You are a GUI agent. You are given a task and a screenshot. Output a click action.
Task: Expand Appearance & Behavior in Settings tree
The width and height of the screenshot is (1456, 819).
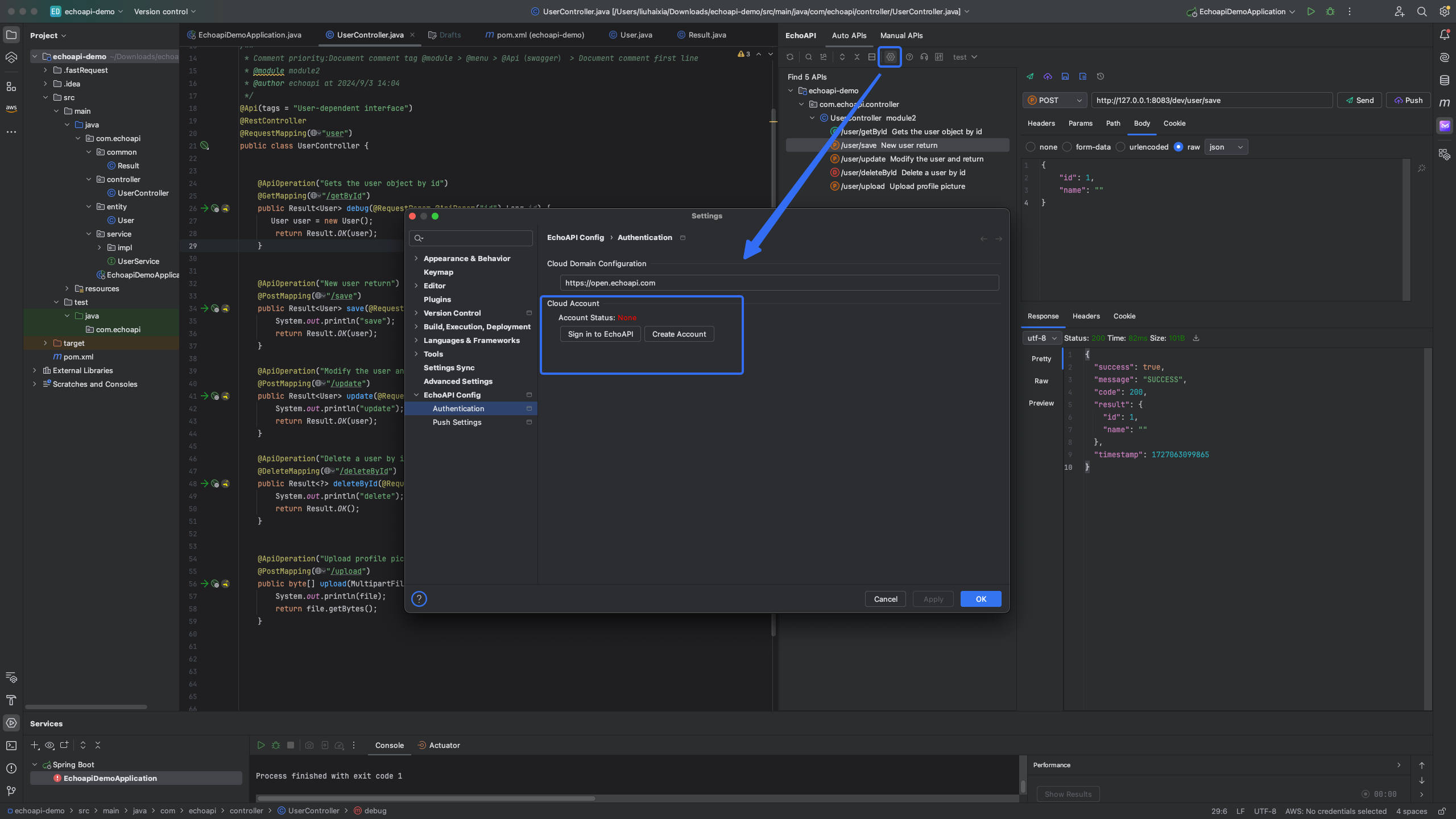click(x=416, y=258)
